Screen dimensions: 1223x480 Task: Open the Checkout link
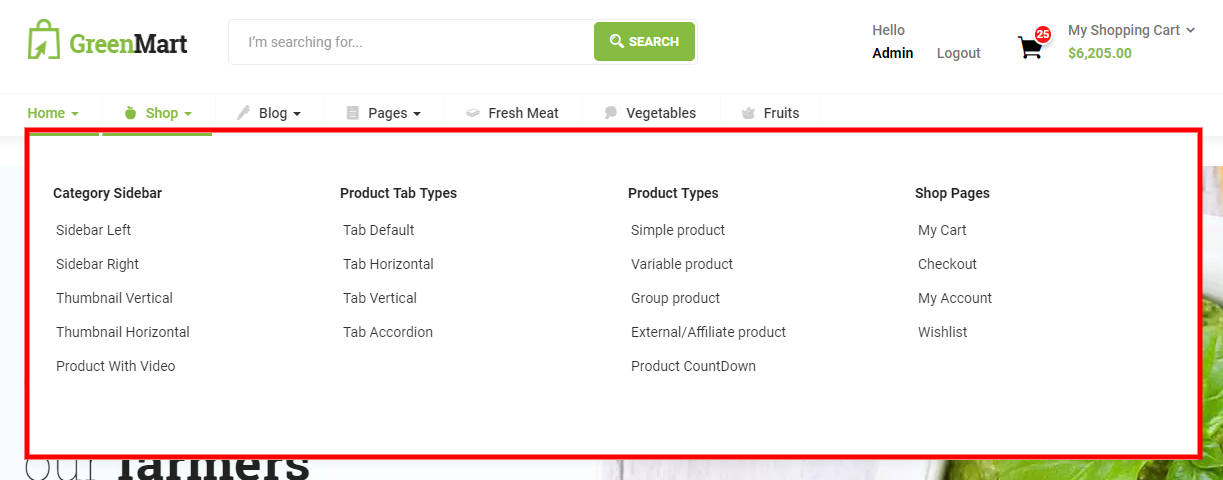coord(947,264)
